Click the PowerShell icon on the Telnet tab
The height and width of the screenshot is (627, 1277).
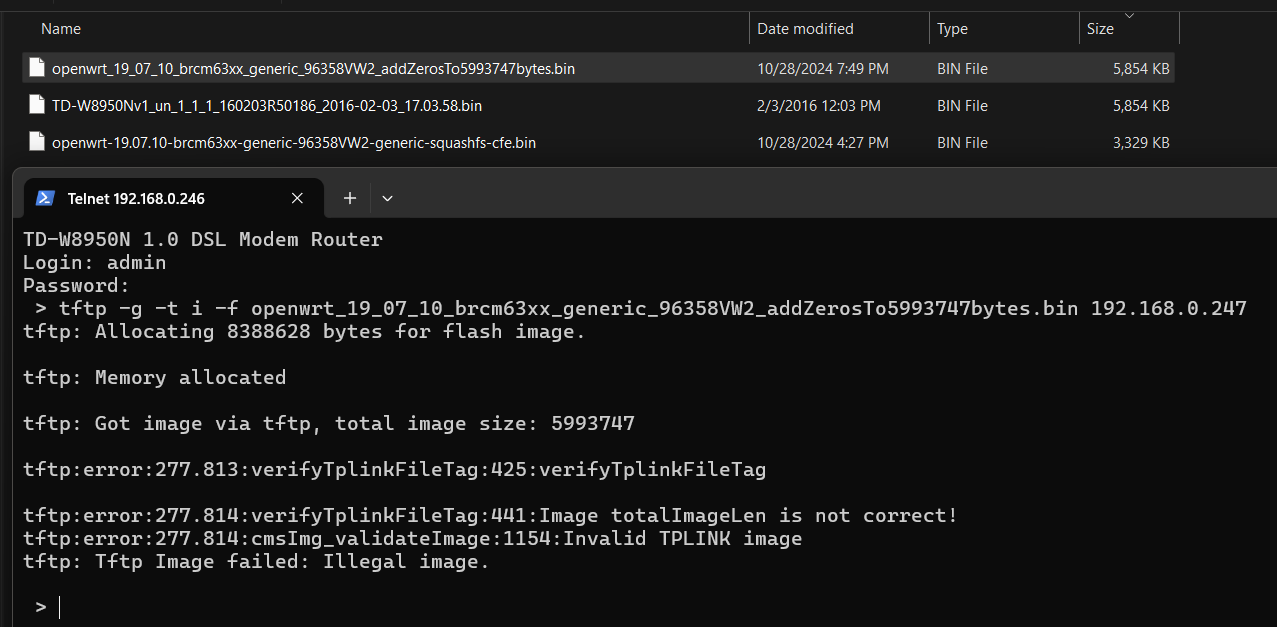point(44,198)
